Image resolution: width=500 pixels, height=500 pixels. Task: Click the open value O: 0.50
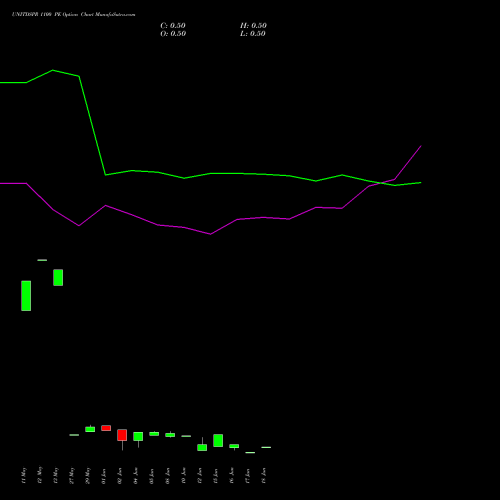point(173,34)
